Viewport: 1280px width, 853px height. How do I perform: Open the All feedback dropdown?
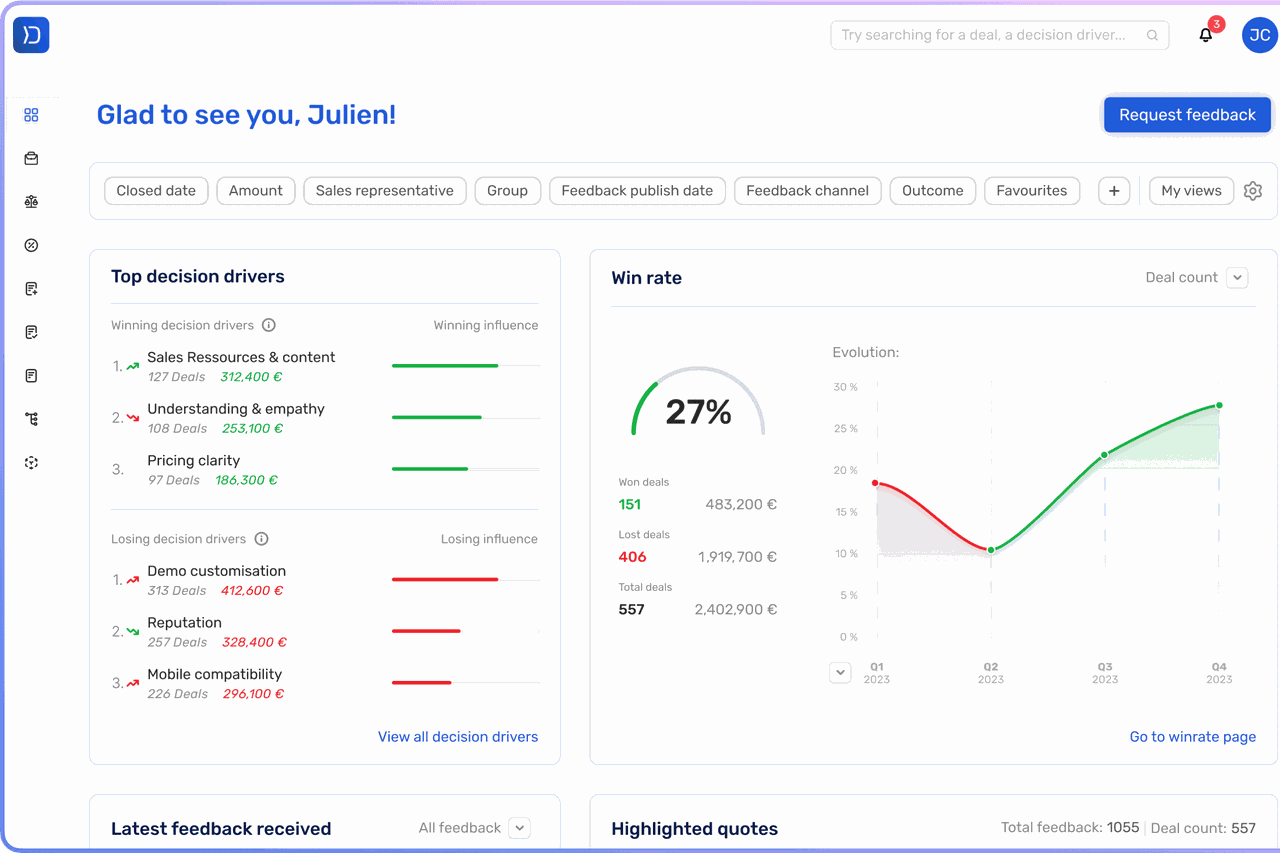[518, 828]
